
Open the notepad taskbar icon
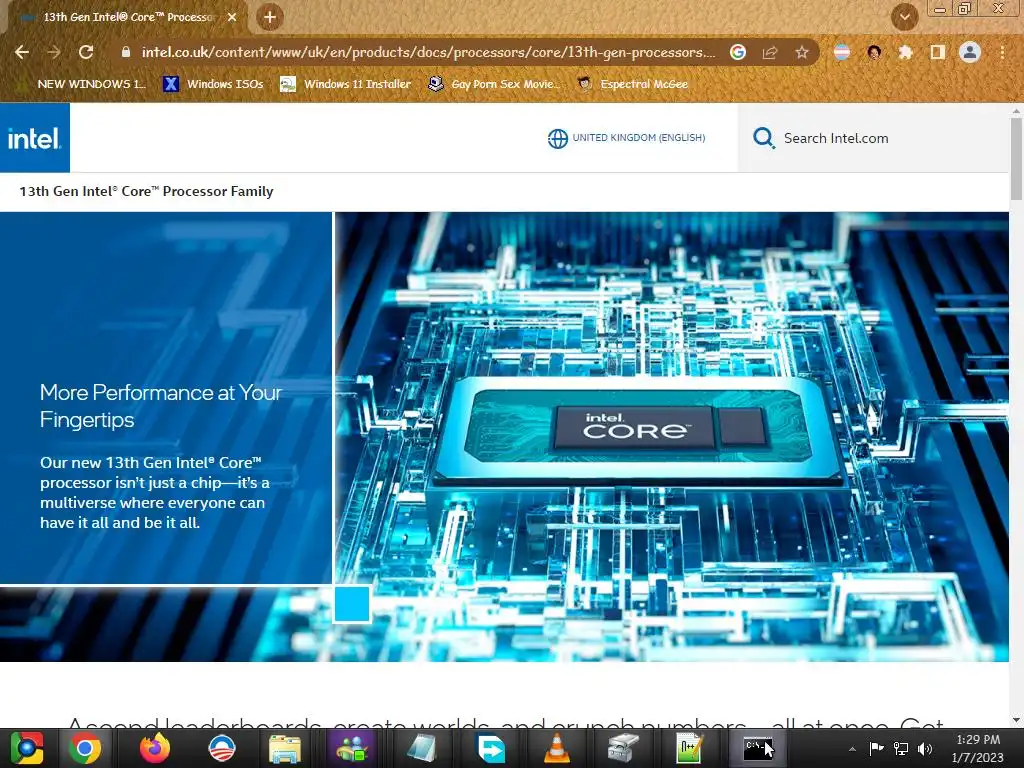coord(422,748)
